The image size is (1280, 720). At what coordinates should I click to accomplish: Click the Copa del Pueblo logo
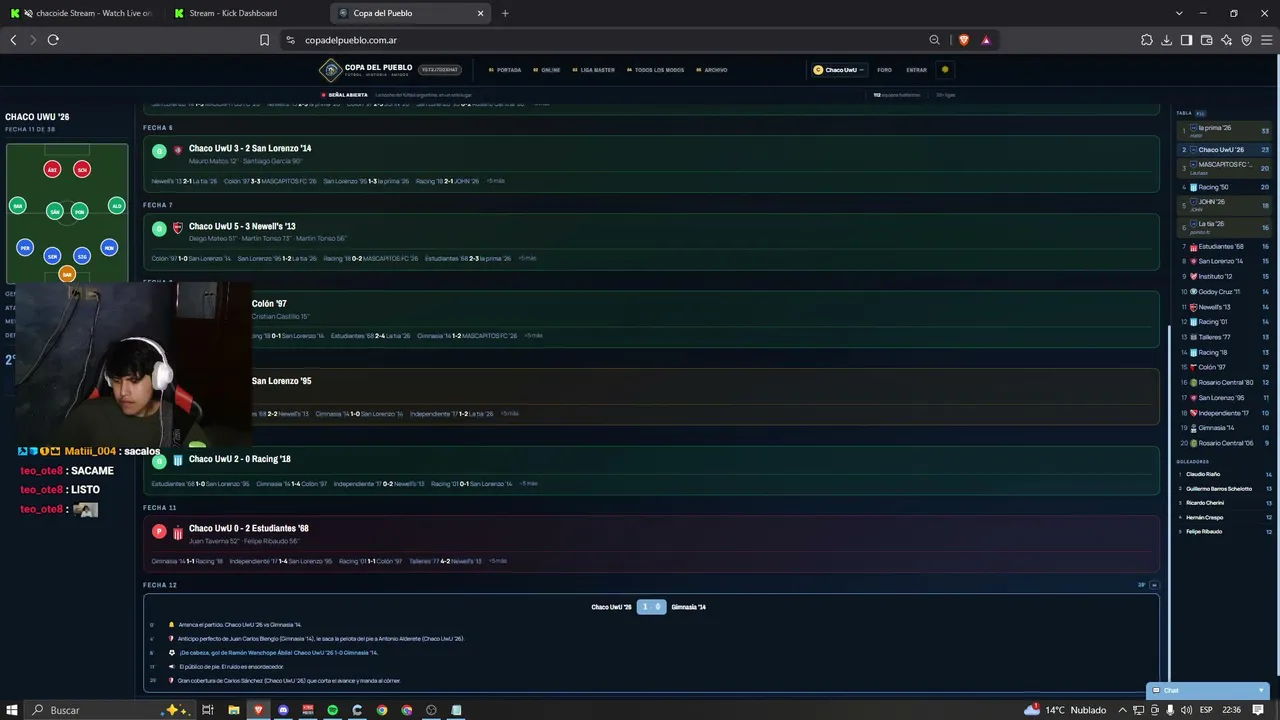(365, 70)
